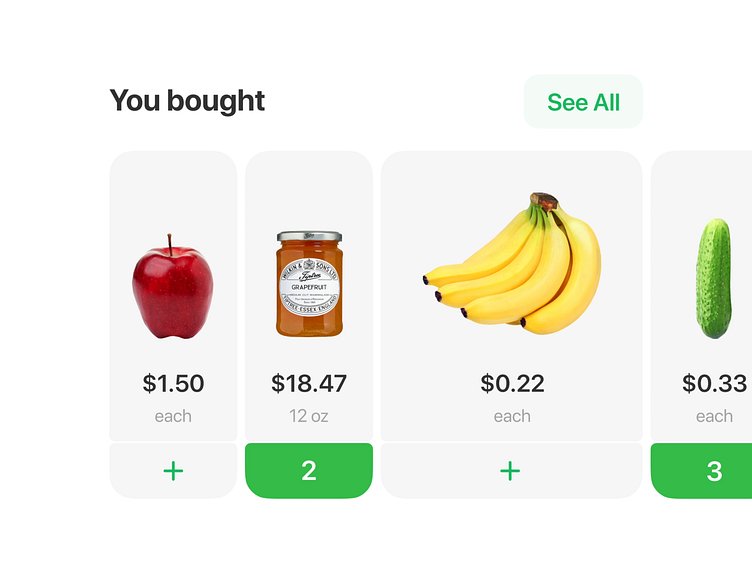
Task: Click the GRAPEFRUIT text on the jar label
Action: [309, 285]
